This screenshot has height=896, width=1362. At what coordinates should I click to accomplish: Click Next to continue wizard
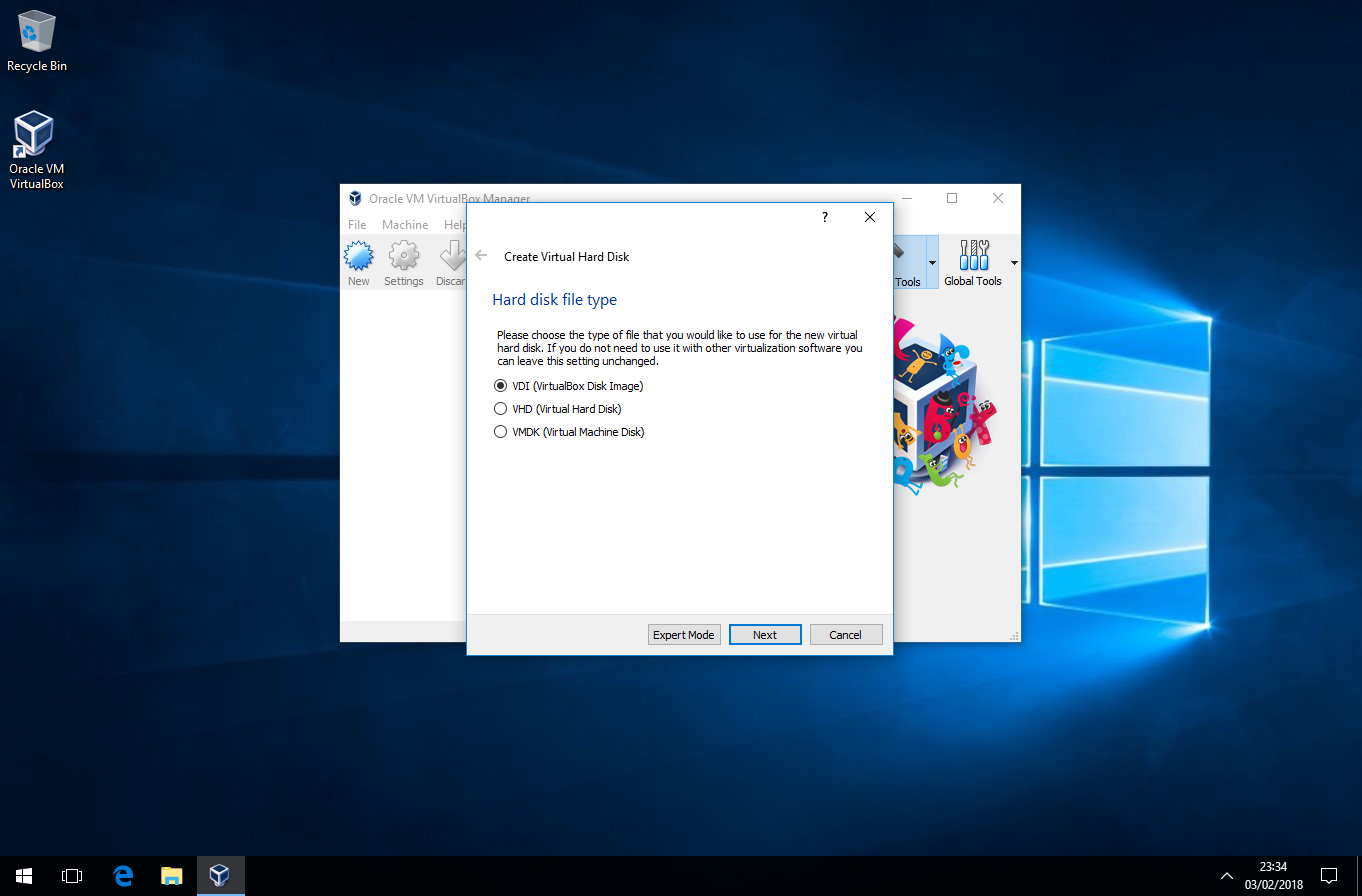765,635
